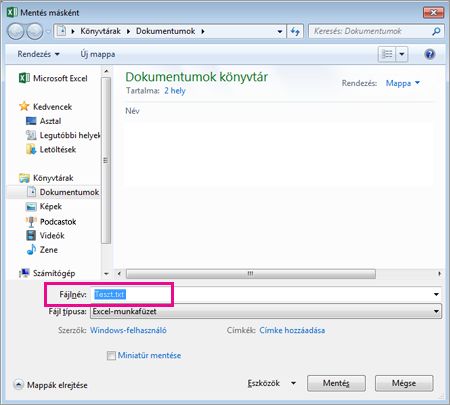Screen dimensions: 450x405
Task: Click the Új mappa button
Action: point(98,54)
